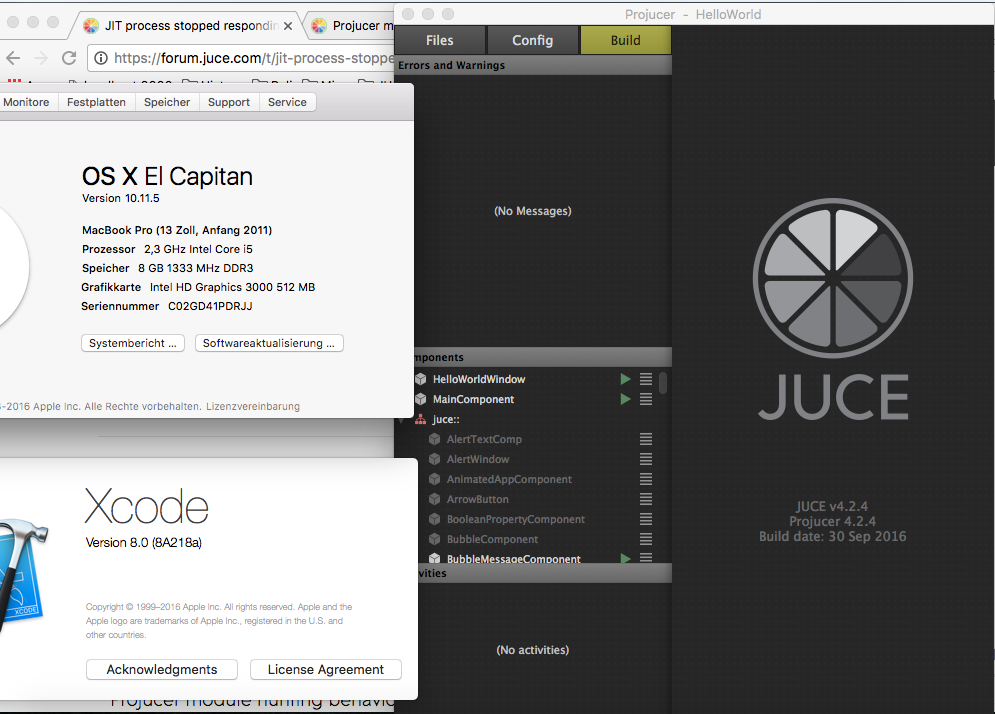995x714 pixels.
Task: Select the Build tab in Projucer
Action: (626, 40)
